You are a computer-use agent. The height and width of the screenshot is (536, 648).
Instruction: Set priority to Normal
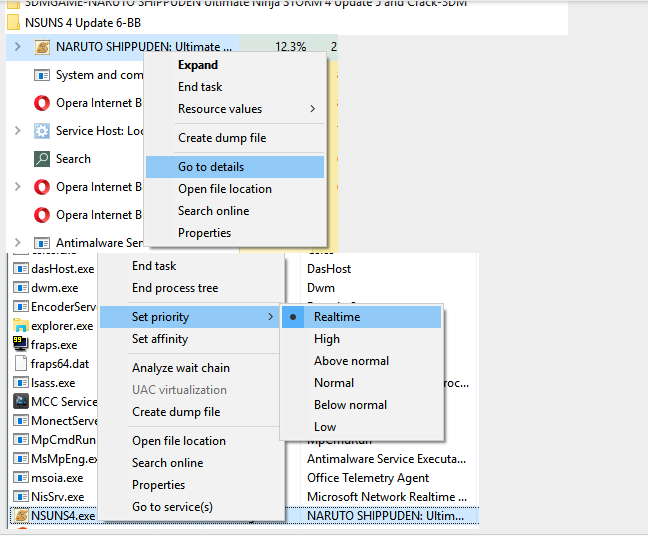(361, 383)
